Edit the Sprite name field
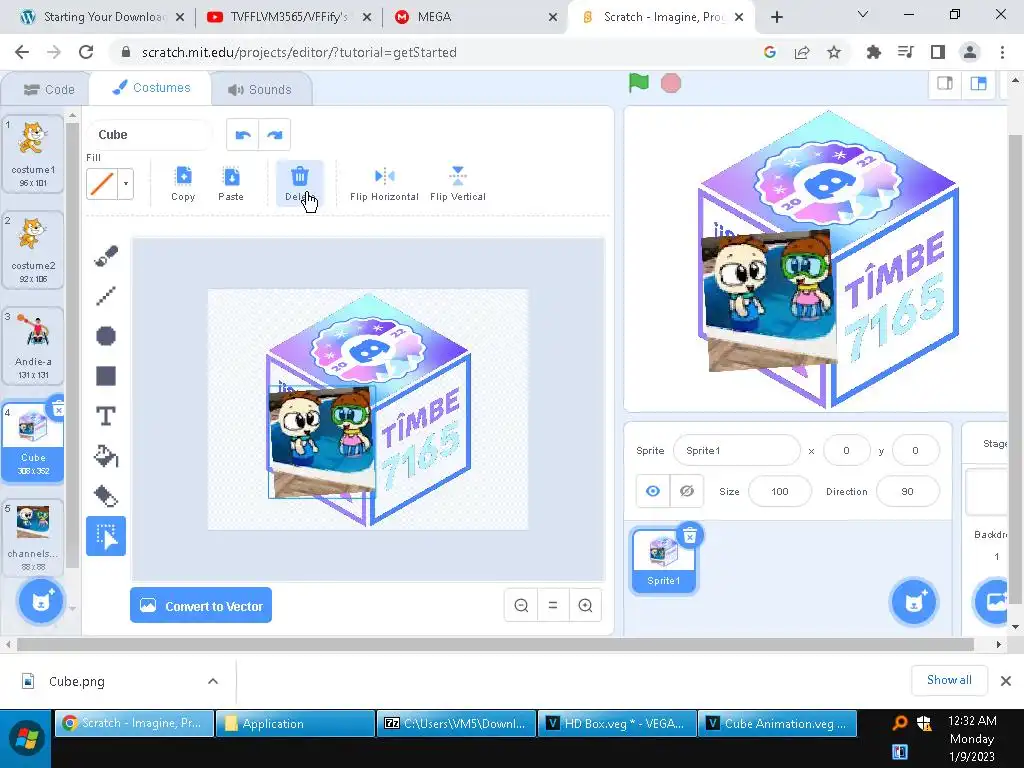Viewport: 1024px width, 768px height. pos(737,451)
